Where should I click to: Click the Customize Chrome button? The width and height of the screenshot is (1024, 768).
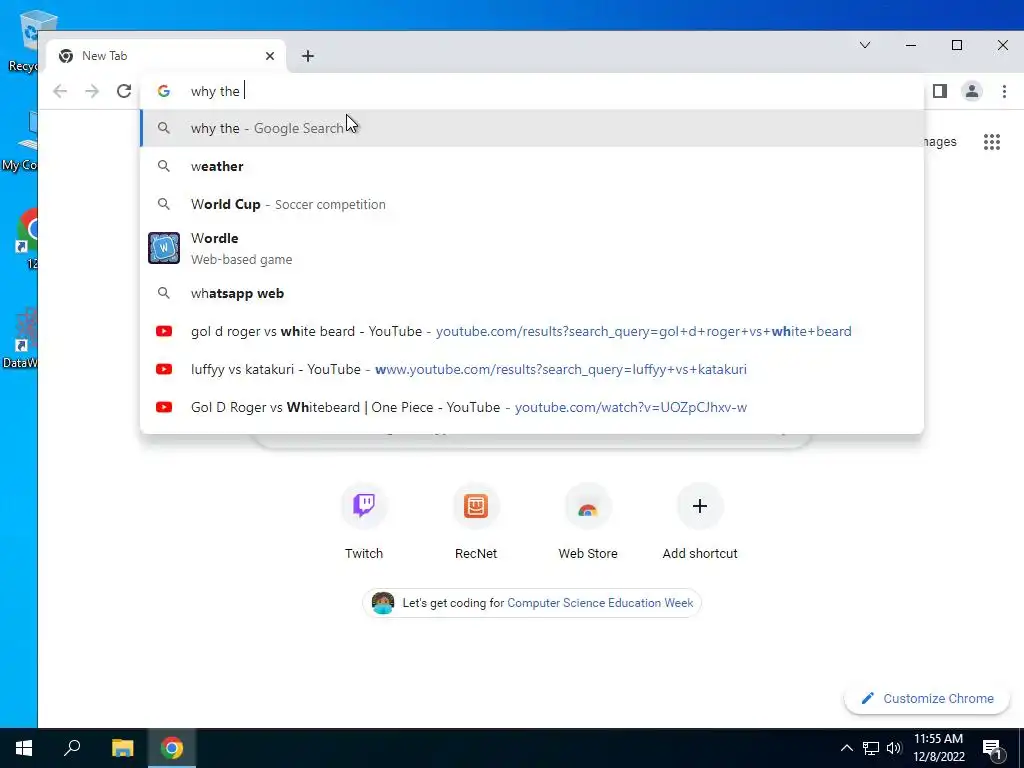click(x=927, y=698)
